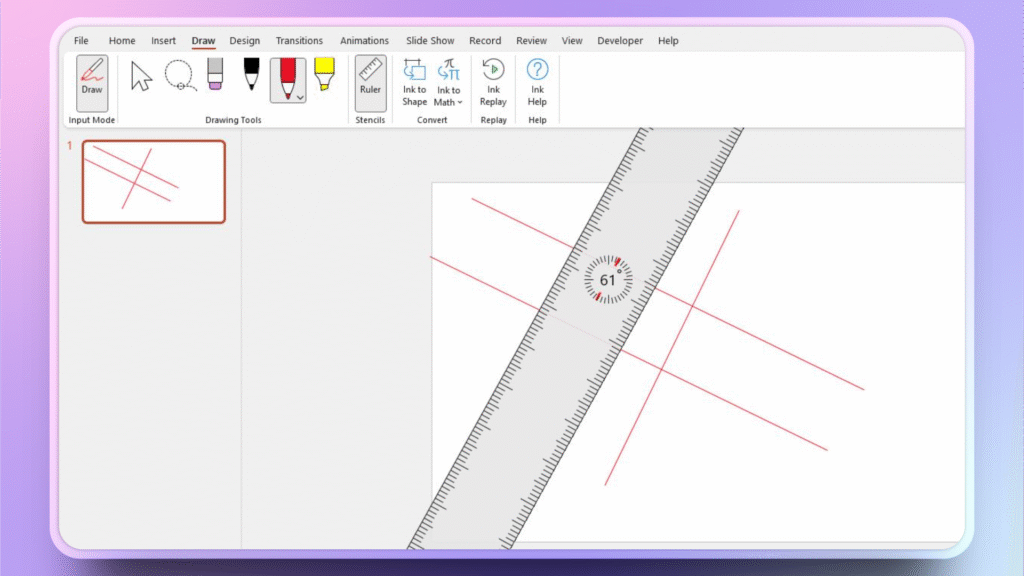Launch Ink Help
This screenshot has height=576, width=1024.
coord(537,82)
